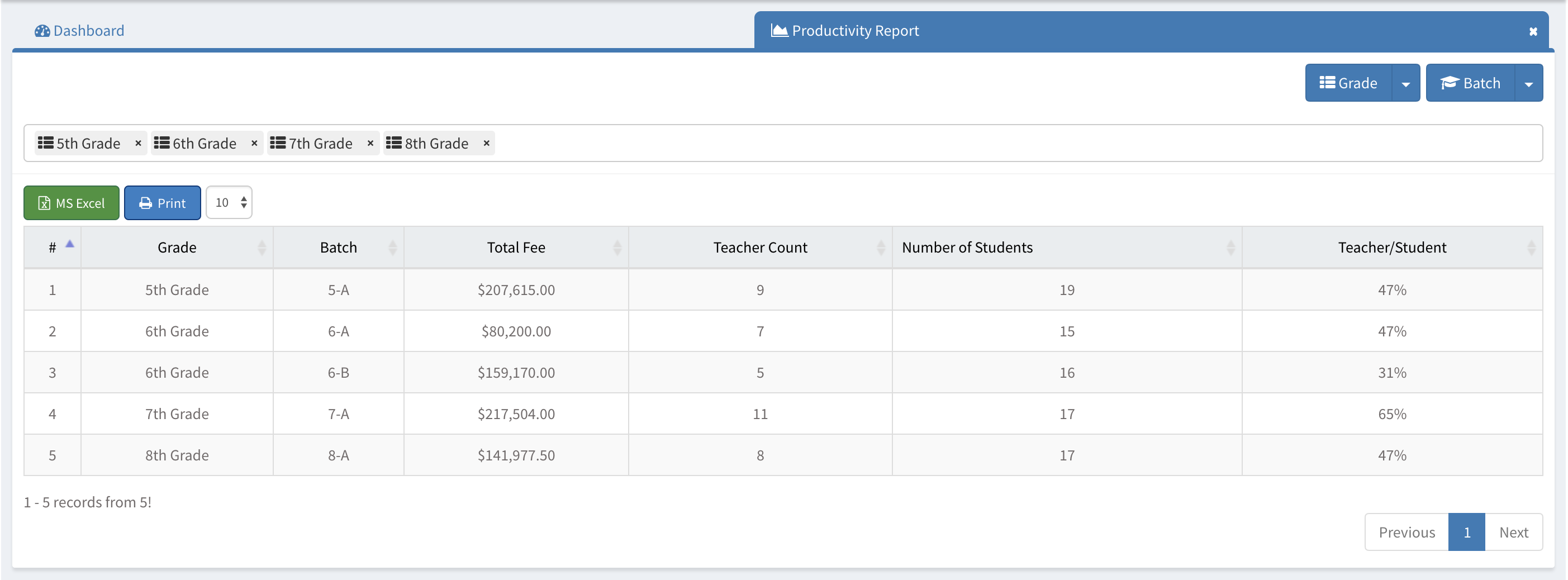Sort by Total Fee column arrows
This screenshot has width=1568, height=580.
coord(616,247)
